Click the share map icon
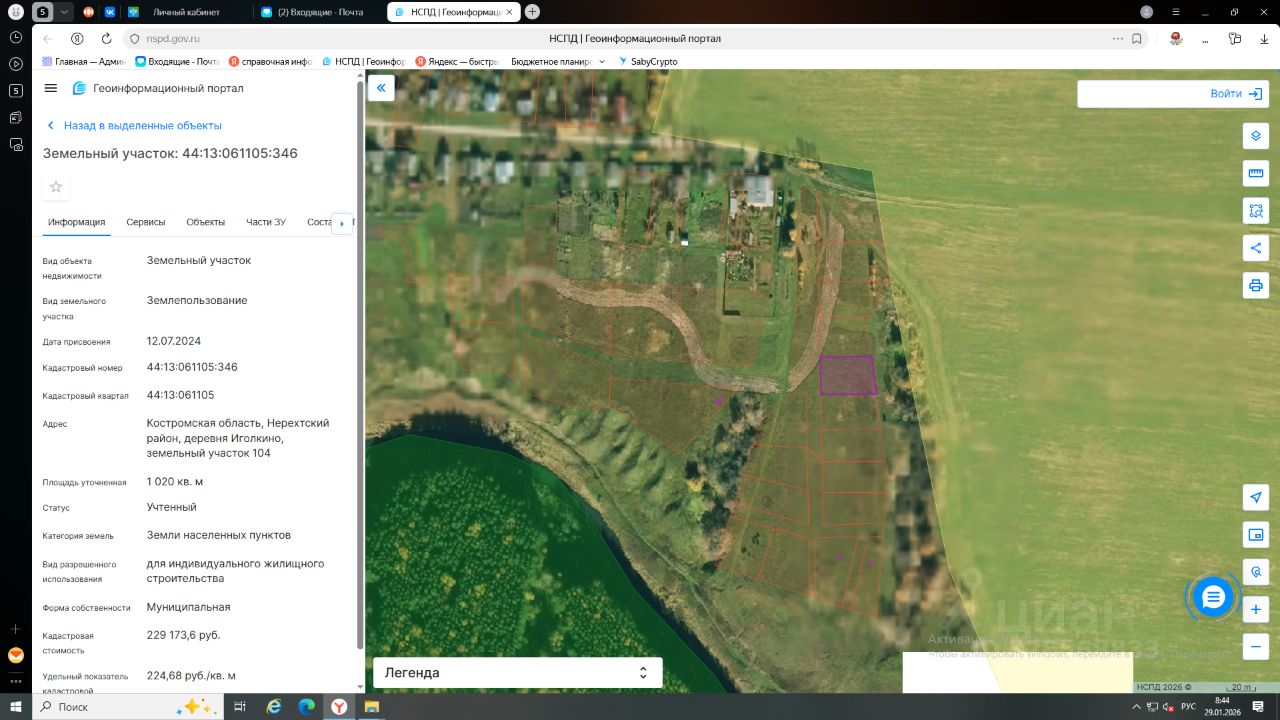The width and height of the screenshot is (1280, 720). click(x=1256, y=248)
